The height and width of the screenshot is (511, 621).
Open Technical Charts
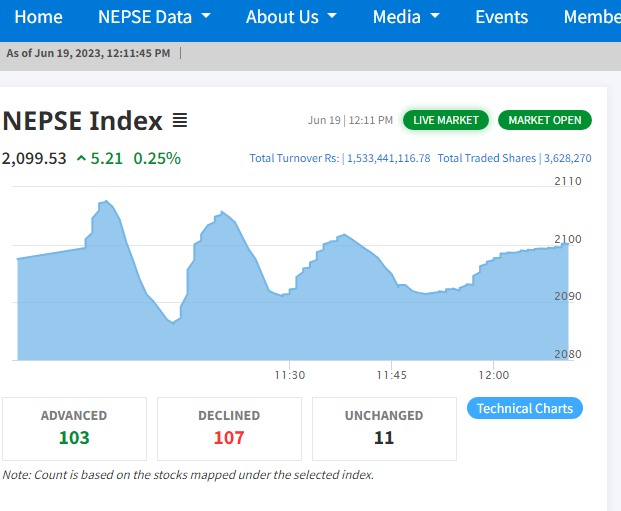click(525, 408)
